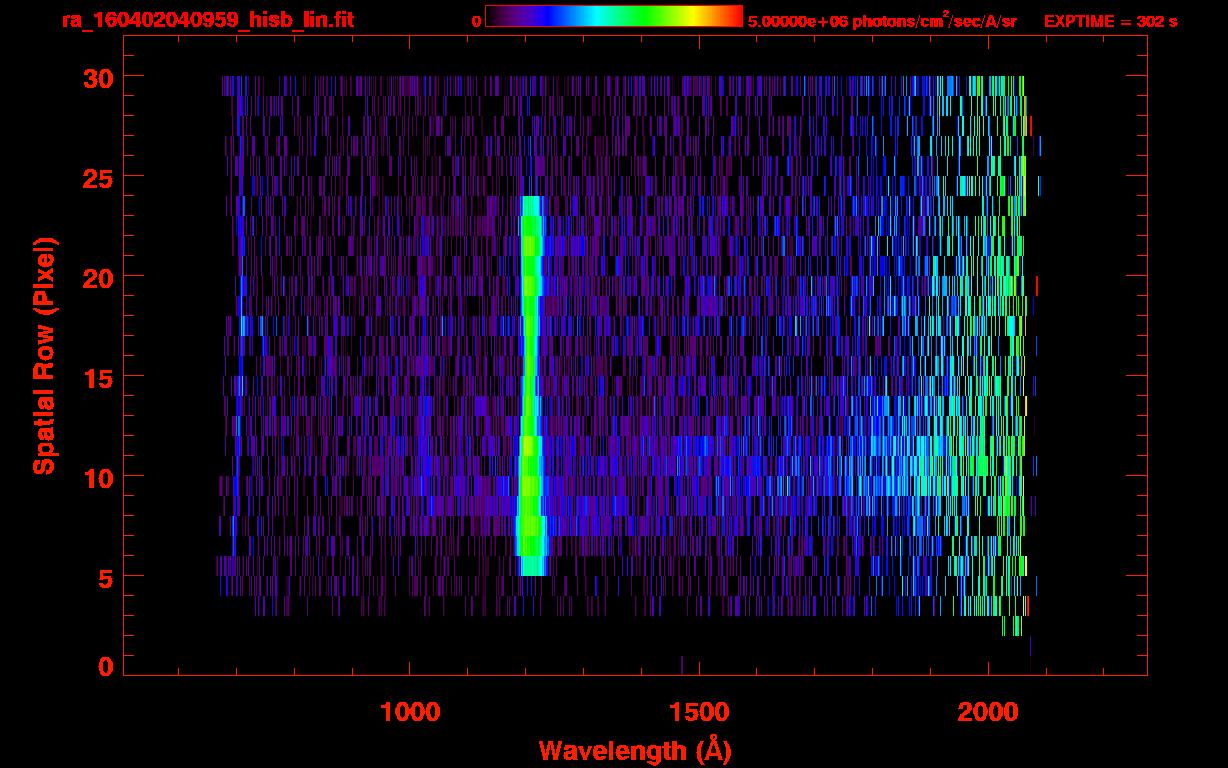Image resolution: width=1228 pixels, height=768 pixels.
Task: Click the color bar minimum value 0
Action: [476, 21]
